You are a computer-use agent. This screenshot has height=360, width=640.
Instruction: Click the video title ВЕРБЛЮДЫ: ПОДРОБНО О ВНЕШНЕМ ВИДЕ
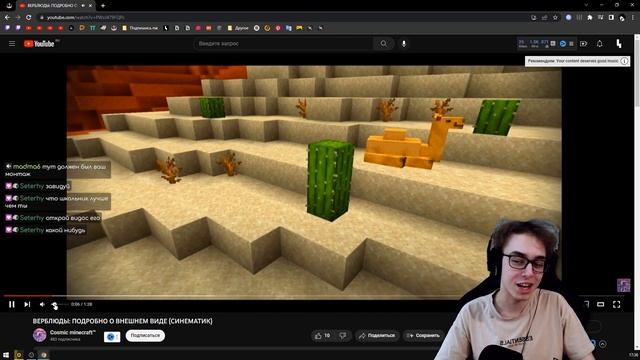pos(122,321)
